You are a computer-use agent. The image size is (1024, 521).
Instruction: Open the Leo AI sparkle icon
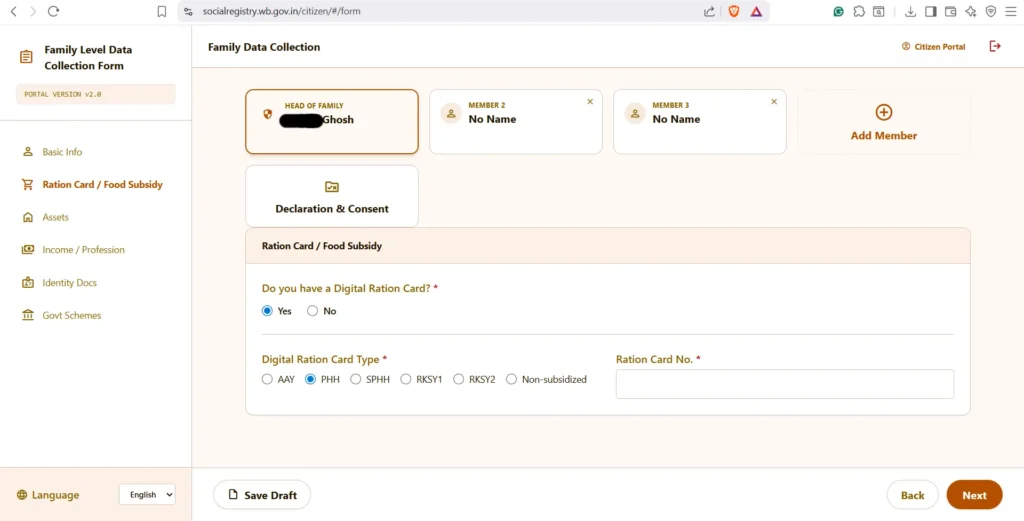[971, 11]
